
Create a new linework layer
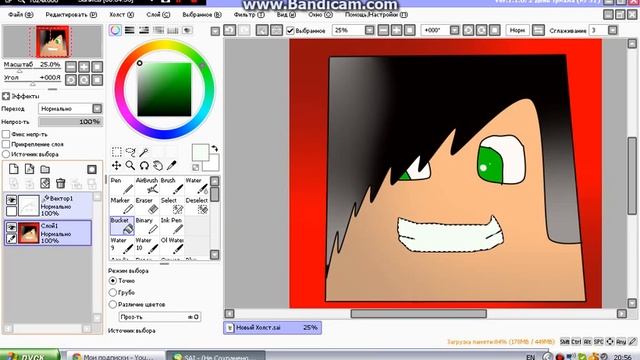[29, 169]
